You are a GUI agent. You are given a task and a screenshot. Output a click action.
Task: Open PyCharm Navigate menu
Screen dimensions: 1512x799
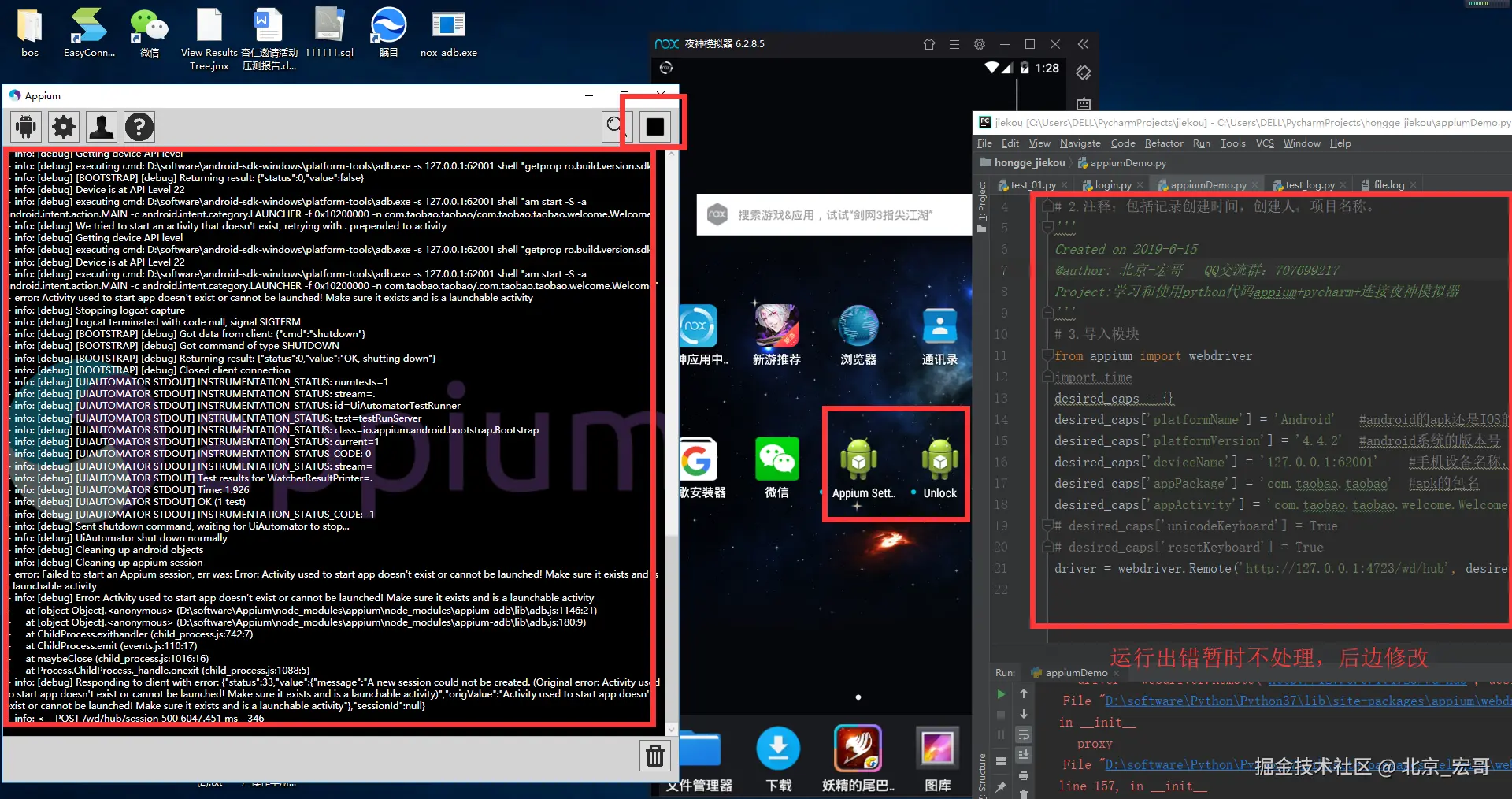point(1080,143)
